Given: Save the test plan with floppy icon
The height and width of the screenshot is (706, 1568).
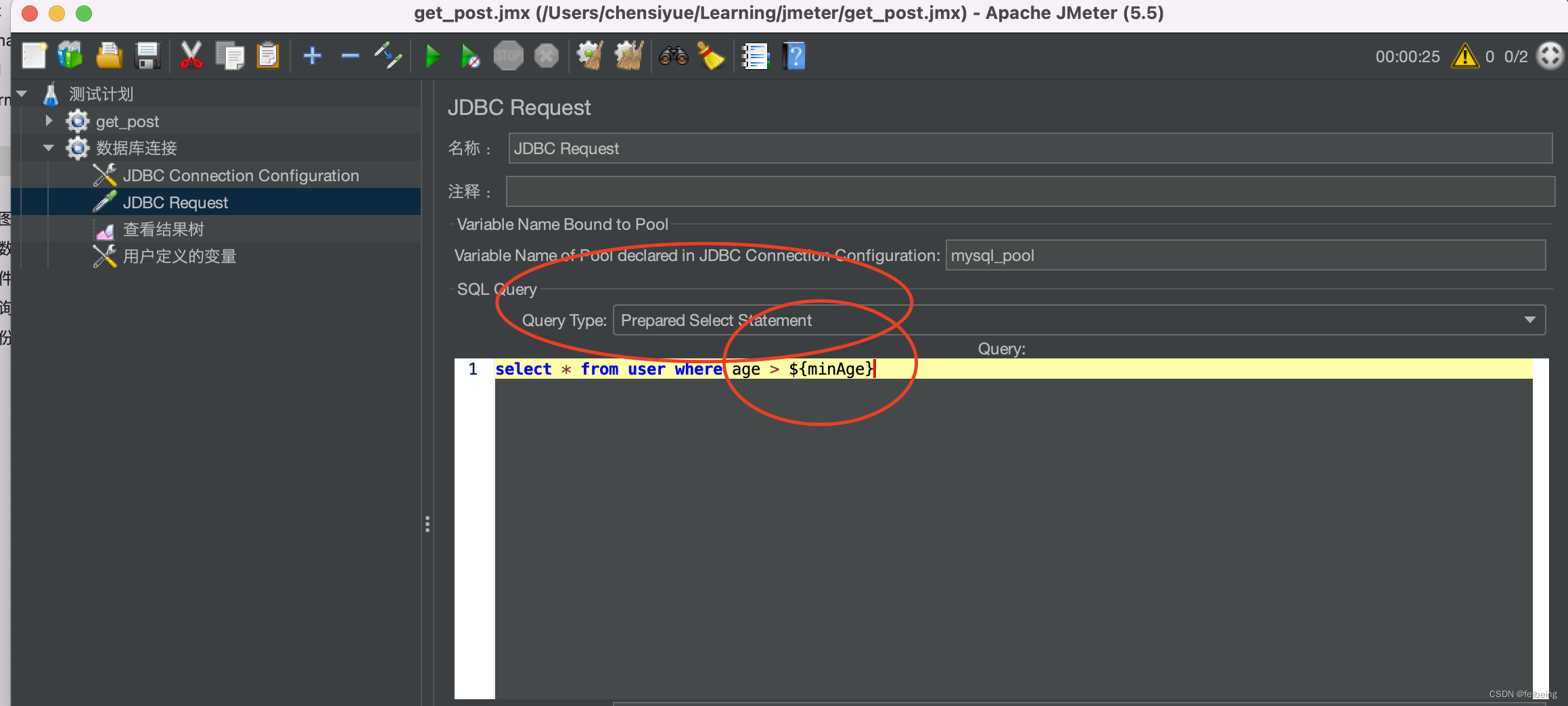Looking at the screenshot, I should [147, 55].
